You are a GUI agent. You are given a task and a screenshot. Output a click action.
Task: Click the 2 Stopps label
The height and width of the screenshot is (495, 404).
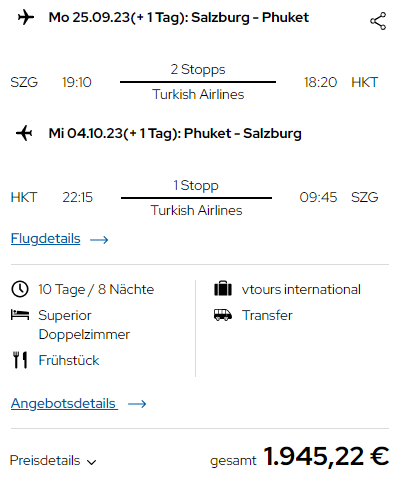pyautogui.click(x=198, y=70)
